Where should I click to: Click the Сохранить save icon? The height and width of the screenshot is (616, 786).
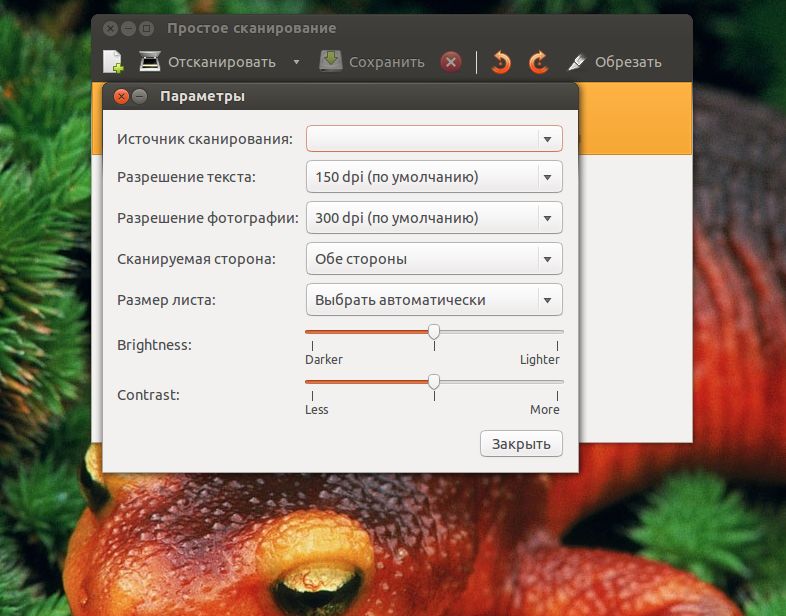pos(331,61)
